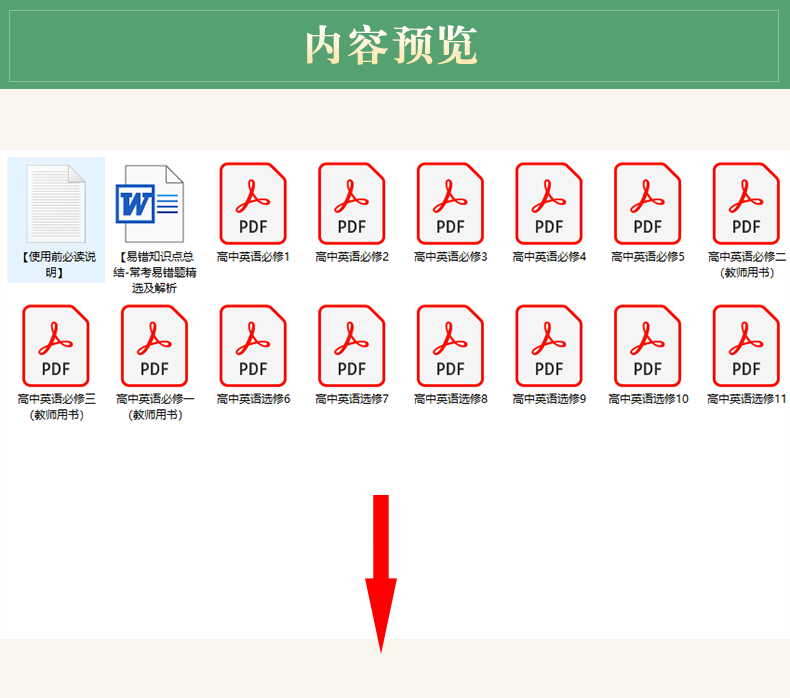Click the file name 高中英语必修5
The width and height of the screenshot is (790, 698).
(x=648, y=257)
